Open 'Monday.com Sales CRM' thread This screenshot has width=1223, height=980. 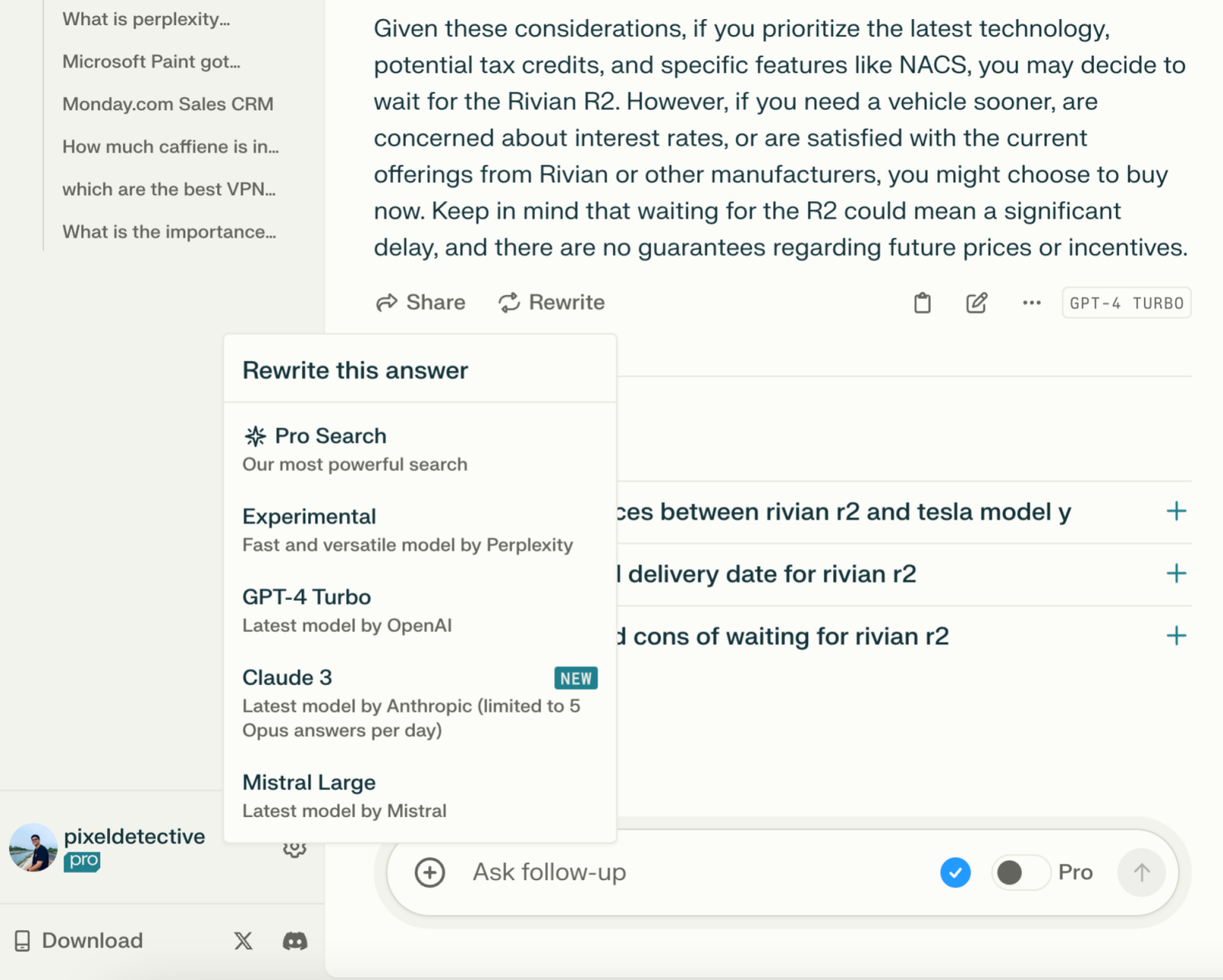[168, 104]
